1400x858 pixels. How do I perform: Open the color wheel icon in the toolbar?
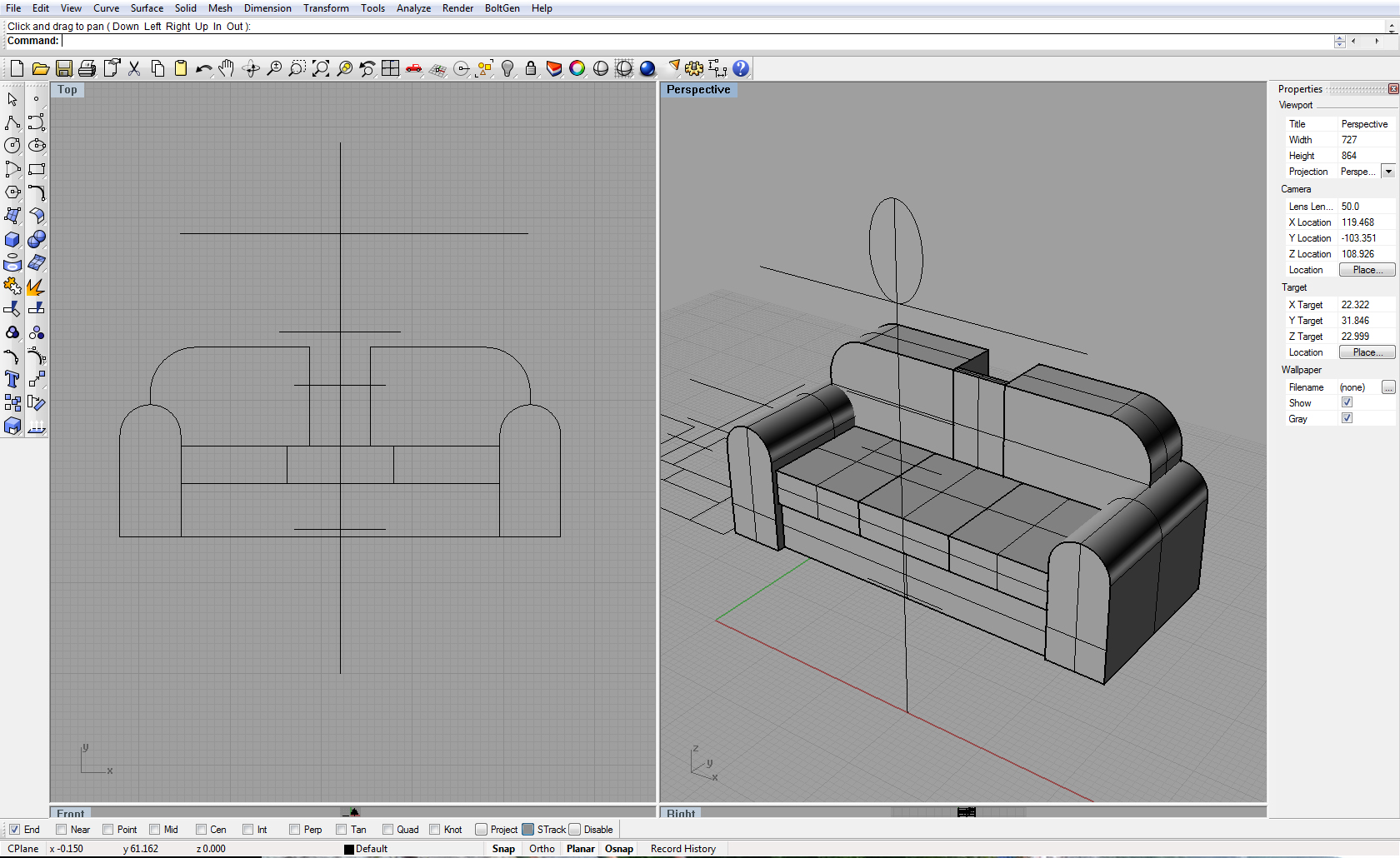(x=577, y=68)
